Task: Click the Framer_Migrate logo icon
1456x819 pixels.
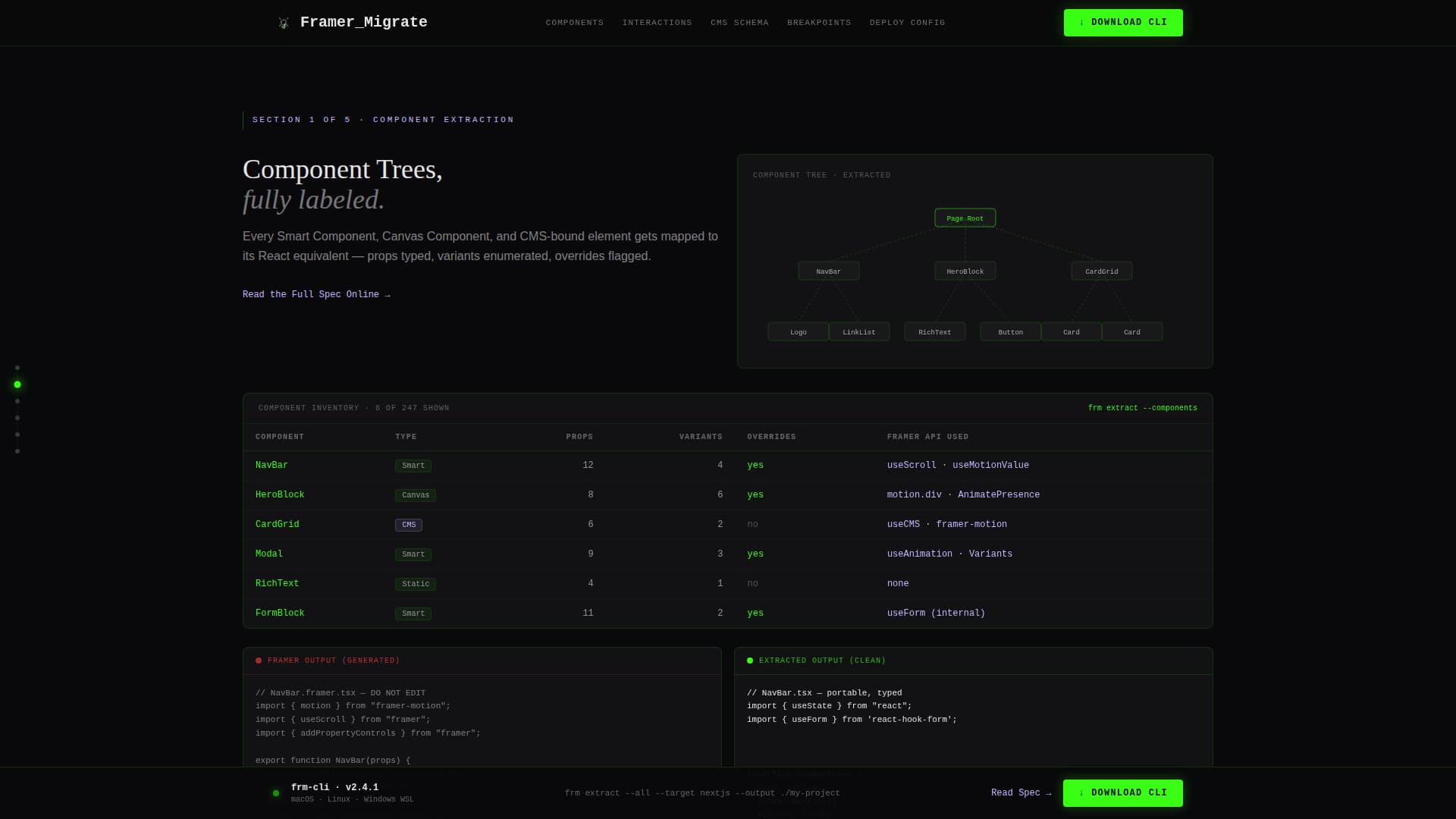Action: pos(284,23)
